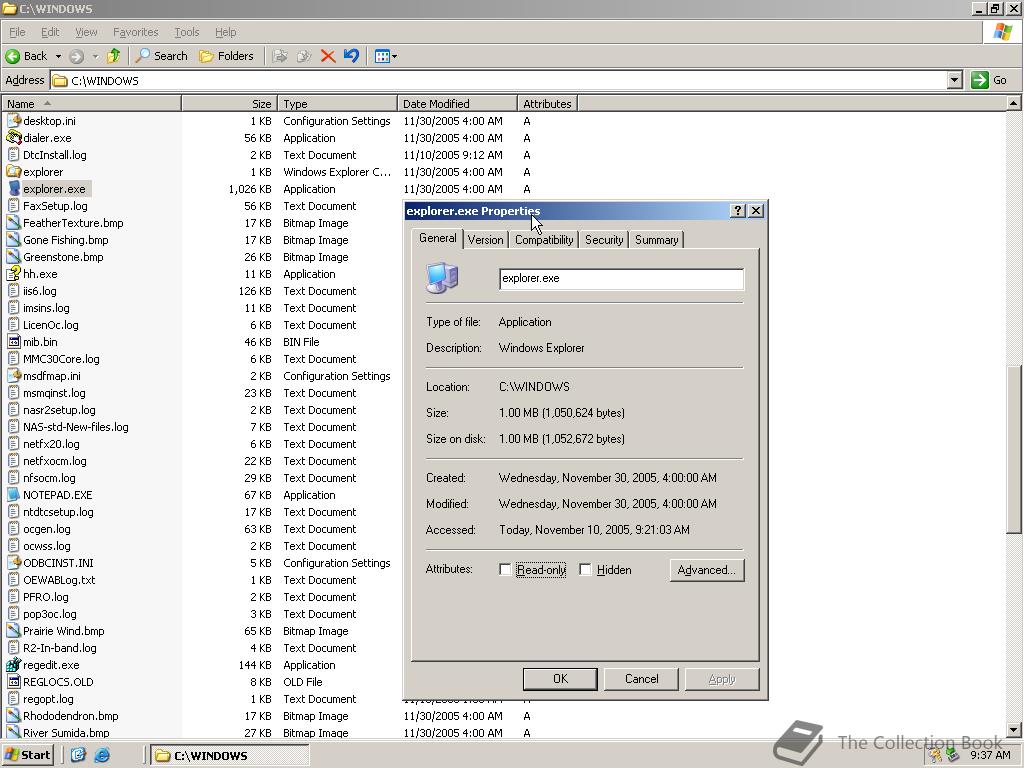This screenshot has height=768, width=1024.
Task: Click the Properties dialog help question button
Action: coord(737,210)
